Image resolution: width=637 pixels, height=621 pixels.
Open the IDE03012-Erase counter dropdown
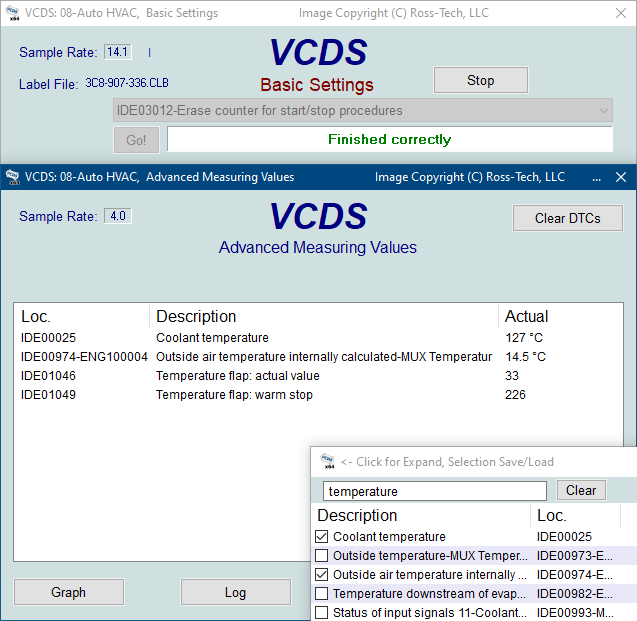363,110
